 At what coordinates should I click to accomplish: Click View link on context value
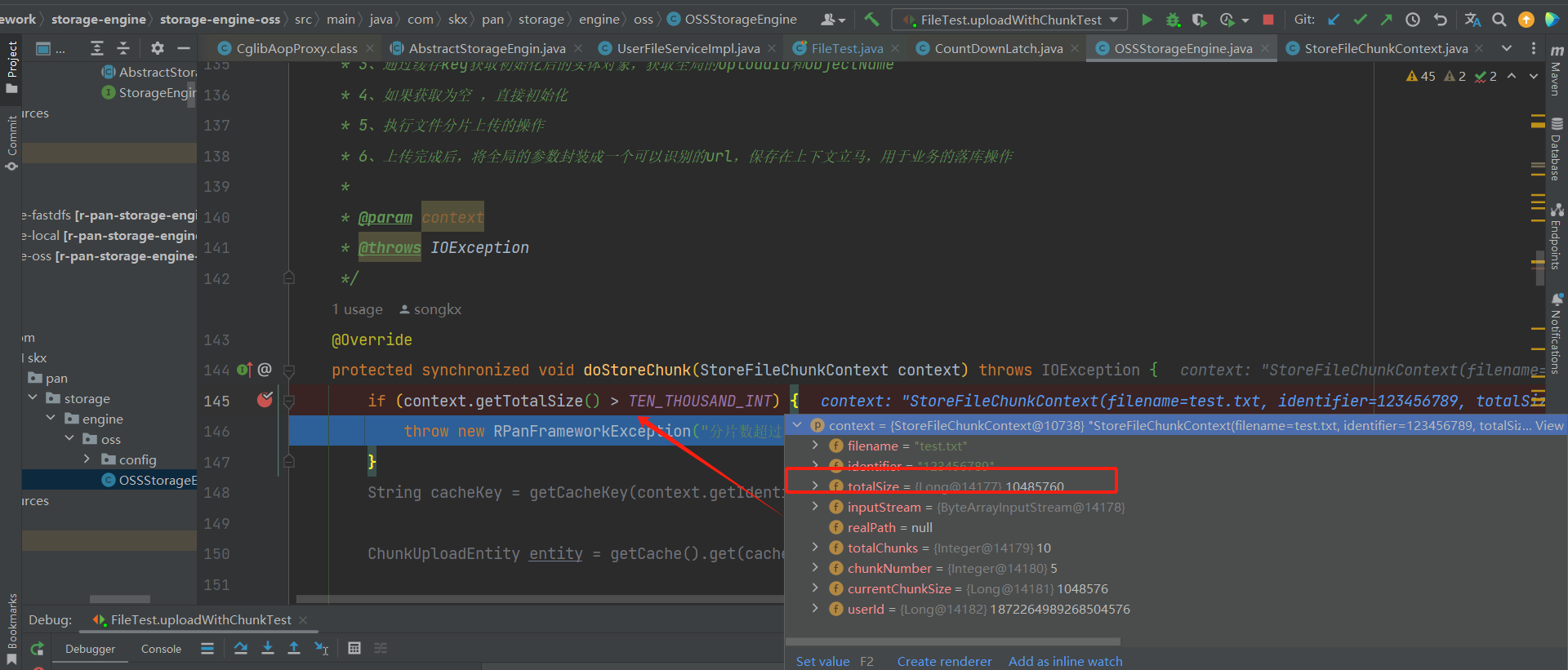pyautogui.click(x=1549, y=425)
